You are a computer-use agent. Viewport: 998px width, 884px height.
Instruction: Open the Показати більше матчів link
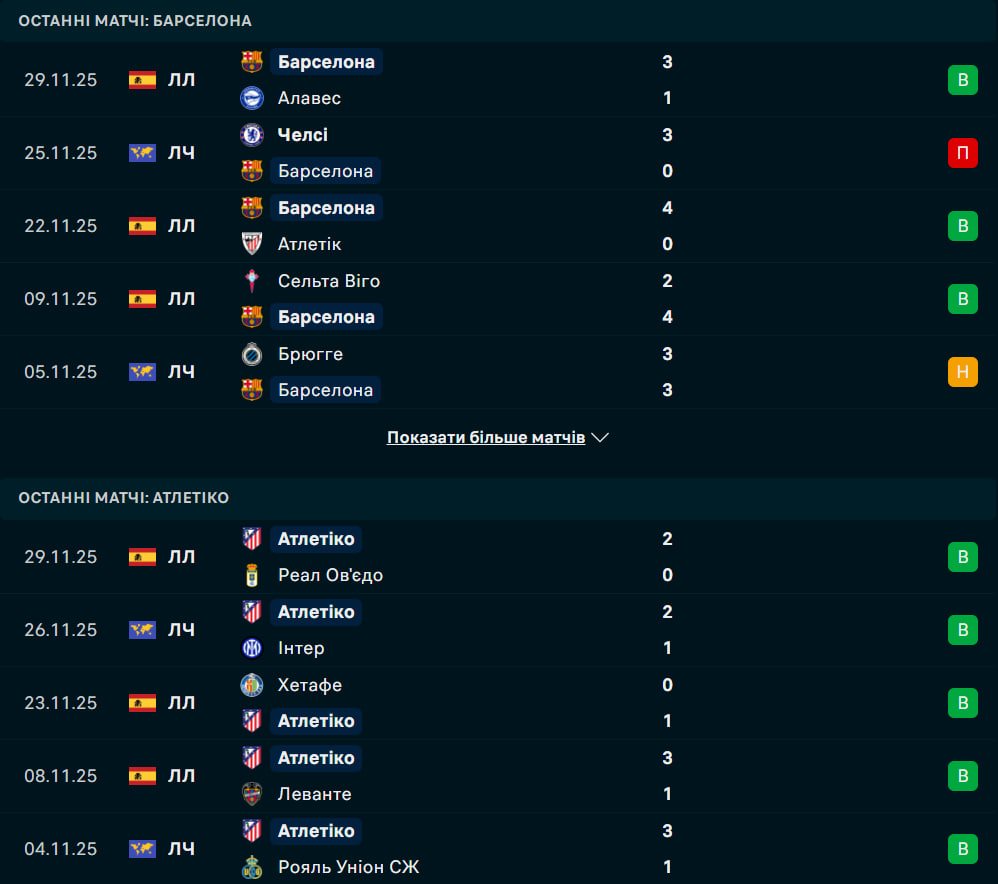click(x=486, y=438)
